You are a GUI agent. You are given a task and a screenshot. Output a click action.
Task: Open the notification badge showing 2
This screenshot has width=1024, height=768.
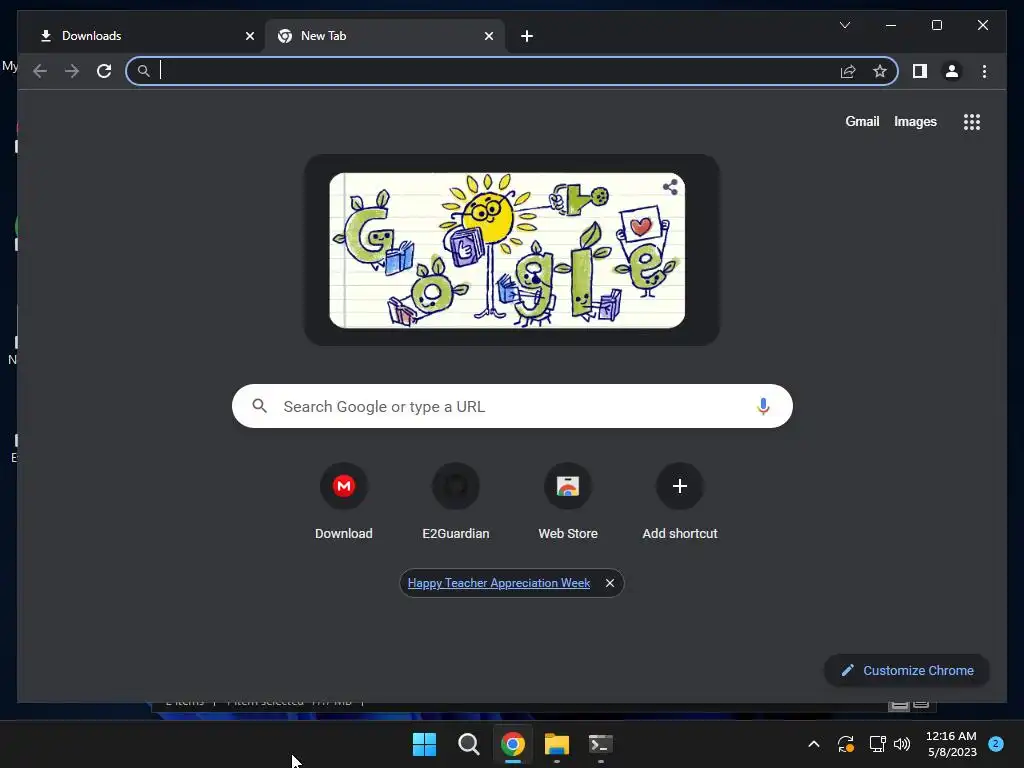click(x=996, y=743)
